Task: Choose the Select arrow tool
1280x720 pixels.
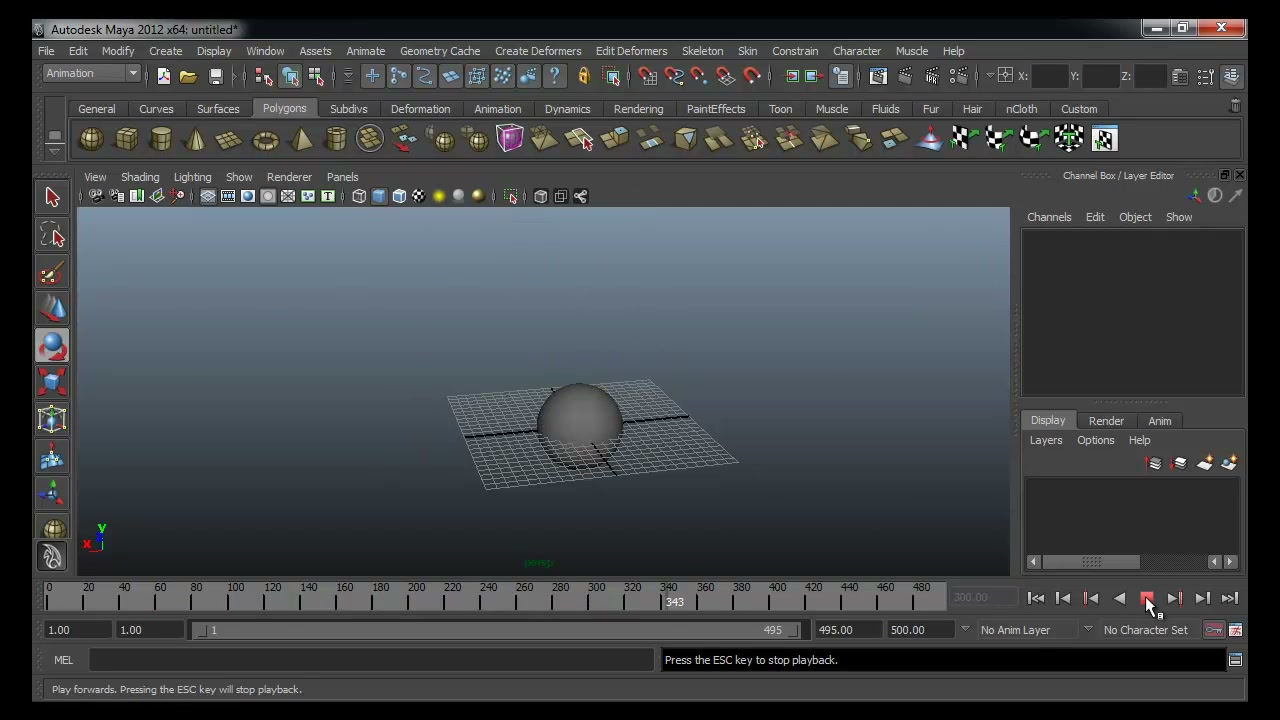Action: pyautogui.click(x=52, y=198)
